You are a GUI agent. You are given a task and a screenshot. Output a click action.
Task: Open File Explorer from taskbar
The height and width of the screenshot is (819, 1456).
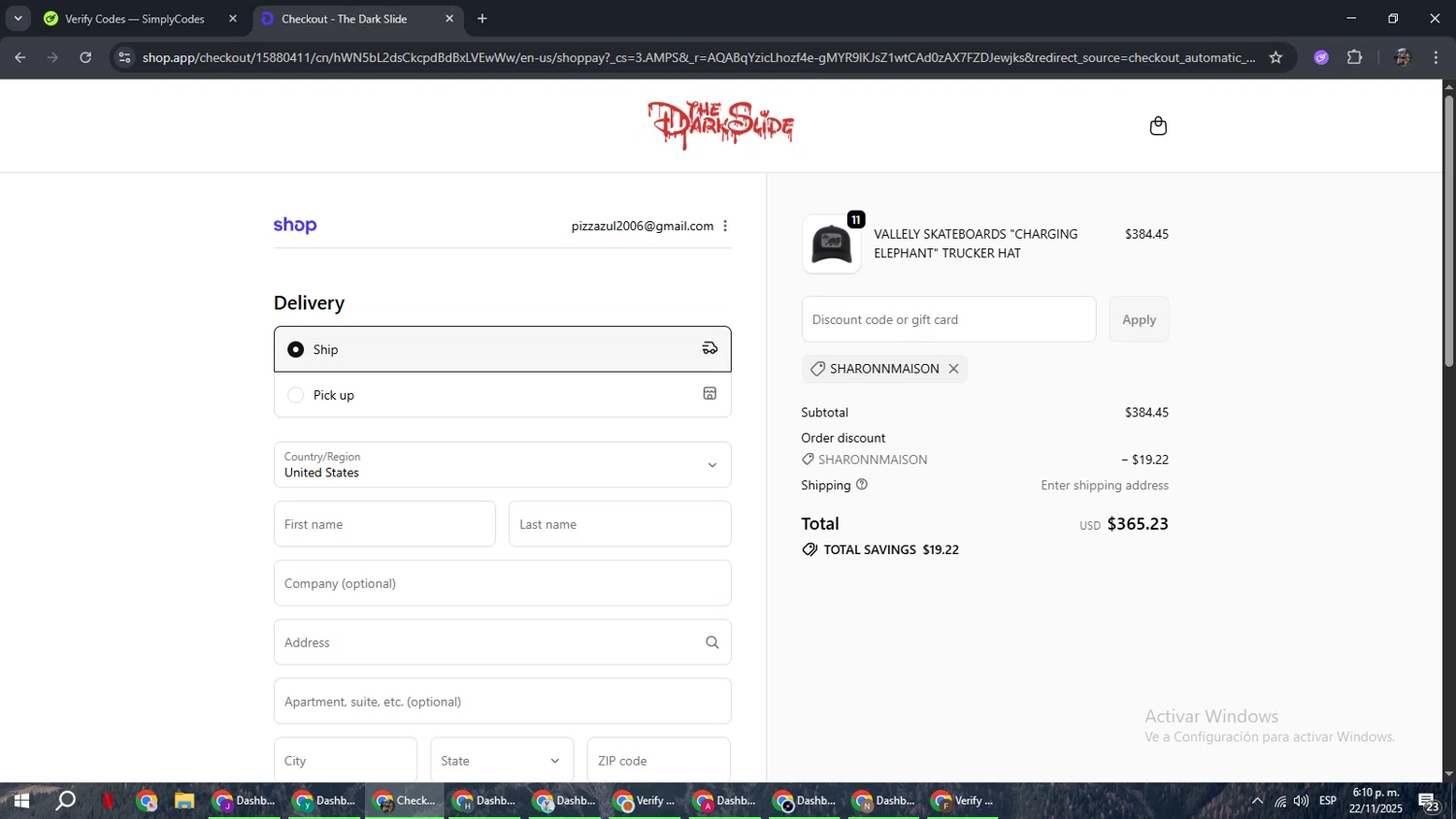(x=183, y=801)
